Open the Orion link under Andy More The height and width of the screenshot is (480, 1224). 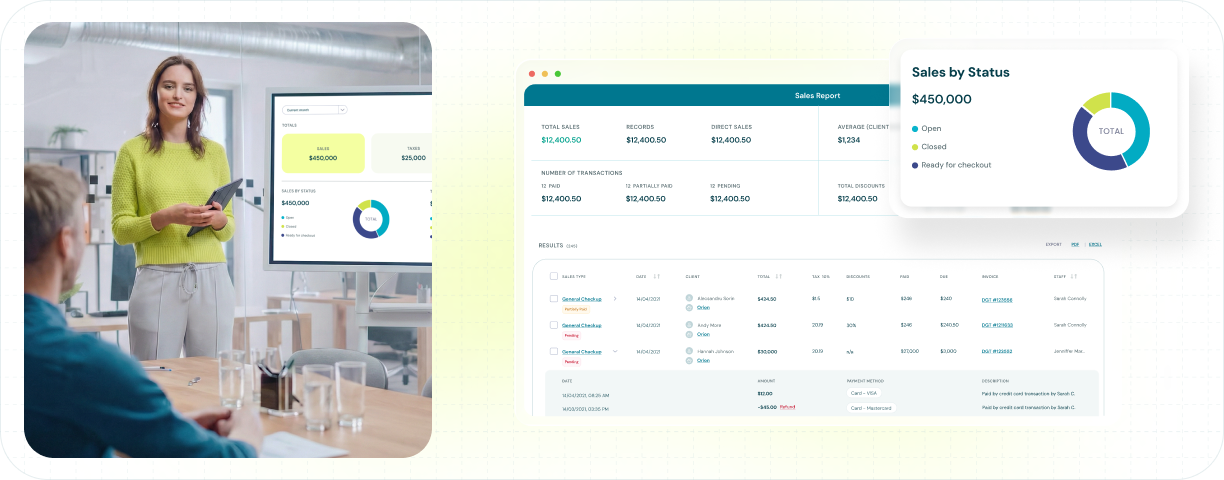(703, 334)
